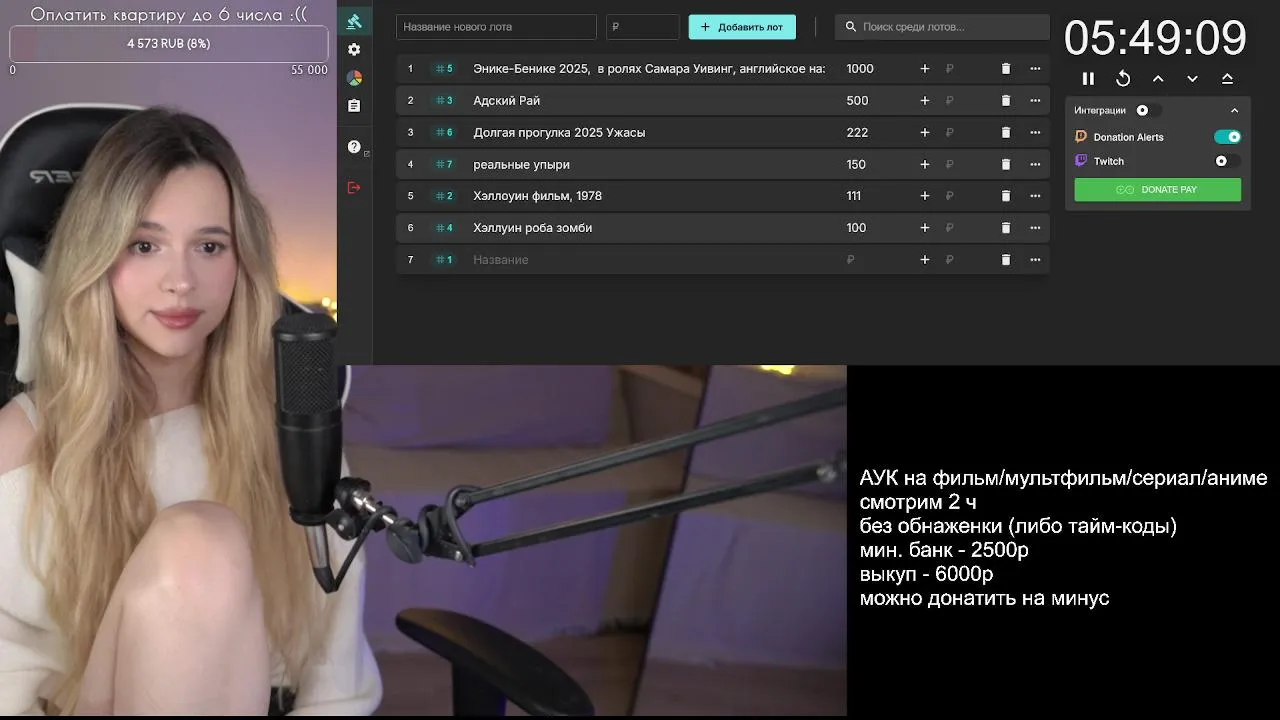Add amount plus for Адский Рай
The height and width of the screenshot is (720, 1280).
pos(925,100)
